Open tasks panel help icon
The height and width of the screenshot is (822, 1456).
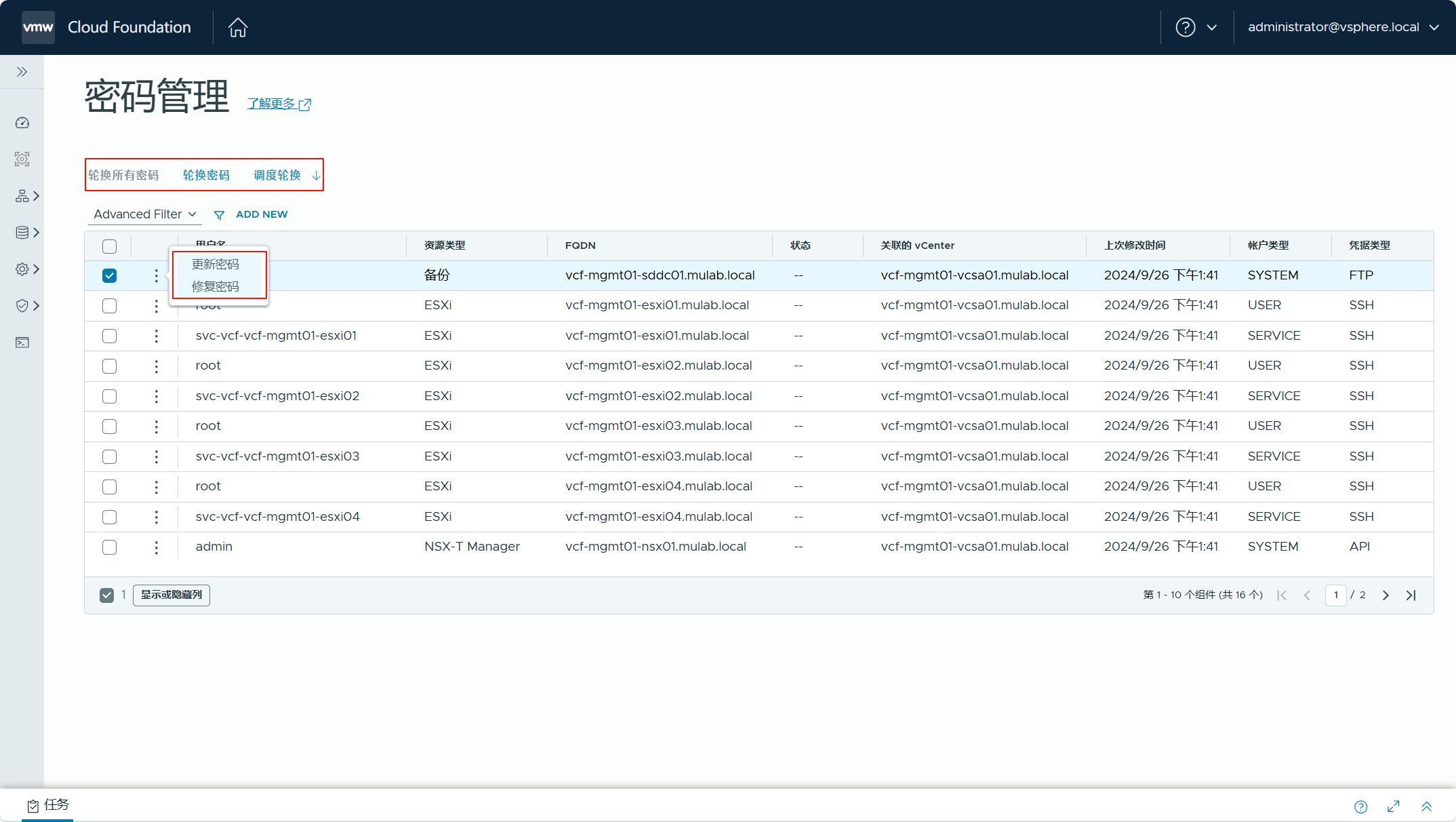pos(1361,806)
